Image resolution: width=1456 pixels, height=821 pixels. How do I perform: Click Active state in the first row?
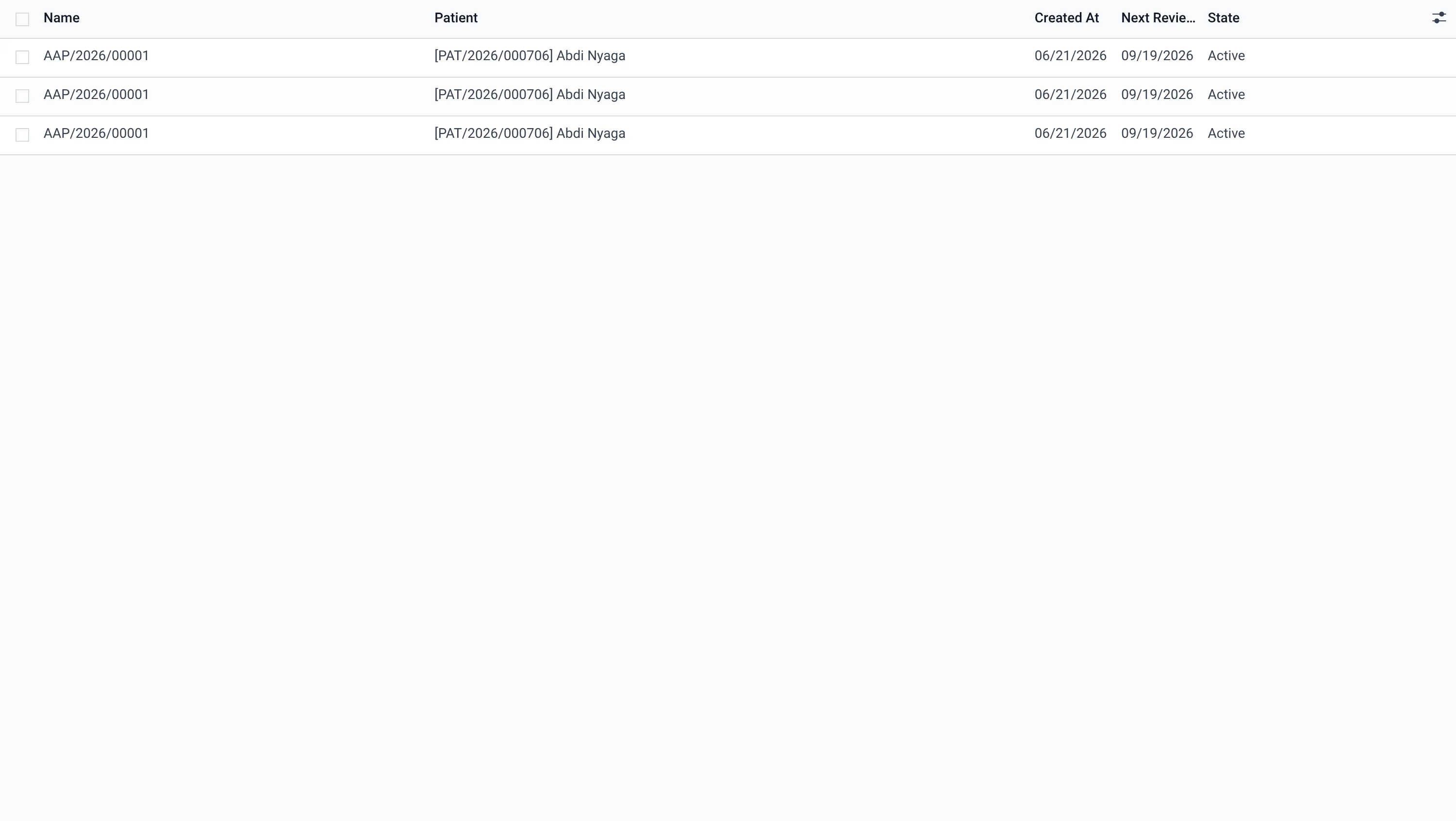[1226, 56]
